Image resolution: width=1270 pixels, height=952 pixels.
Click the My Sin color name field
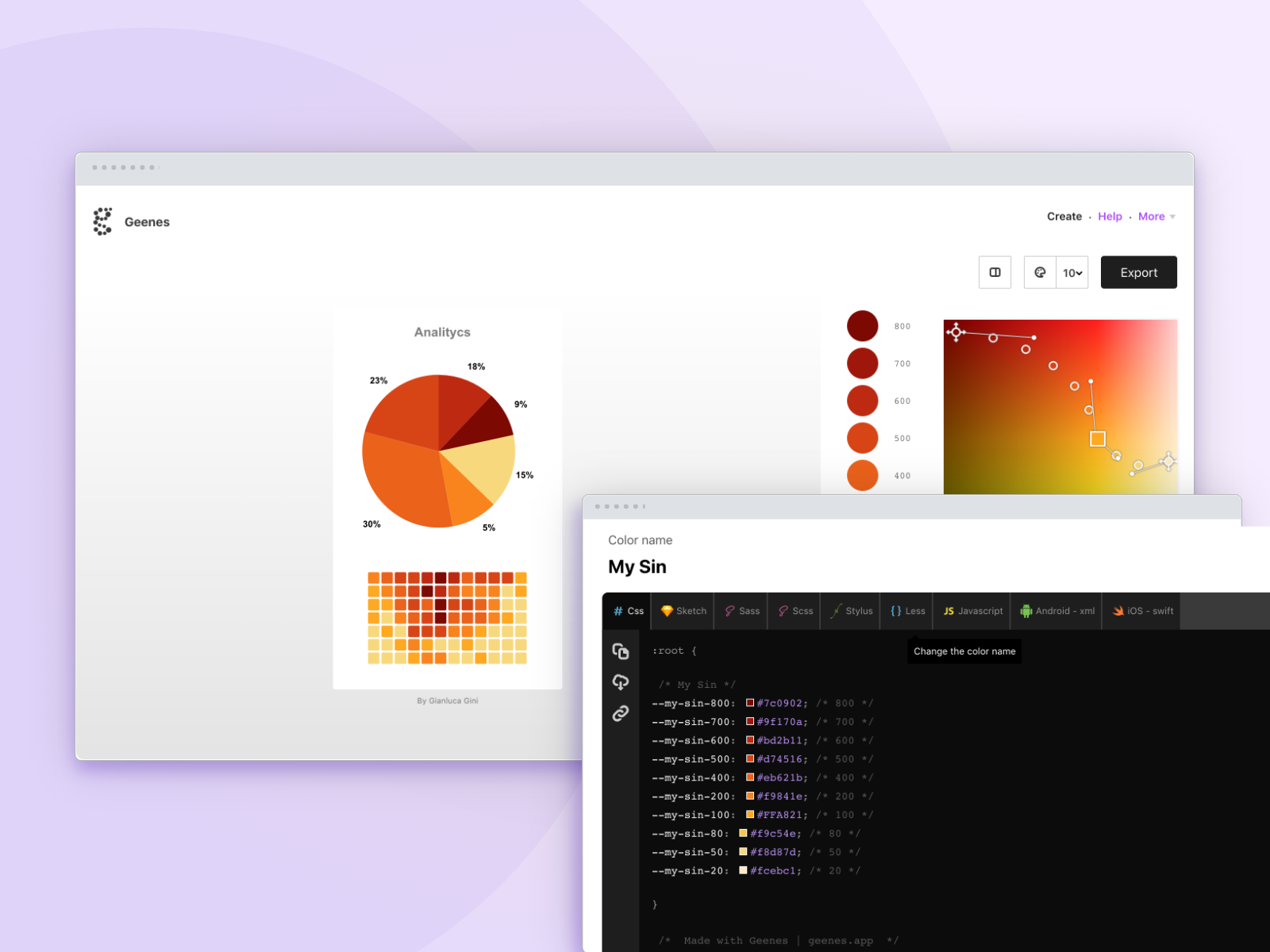637,567
